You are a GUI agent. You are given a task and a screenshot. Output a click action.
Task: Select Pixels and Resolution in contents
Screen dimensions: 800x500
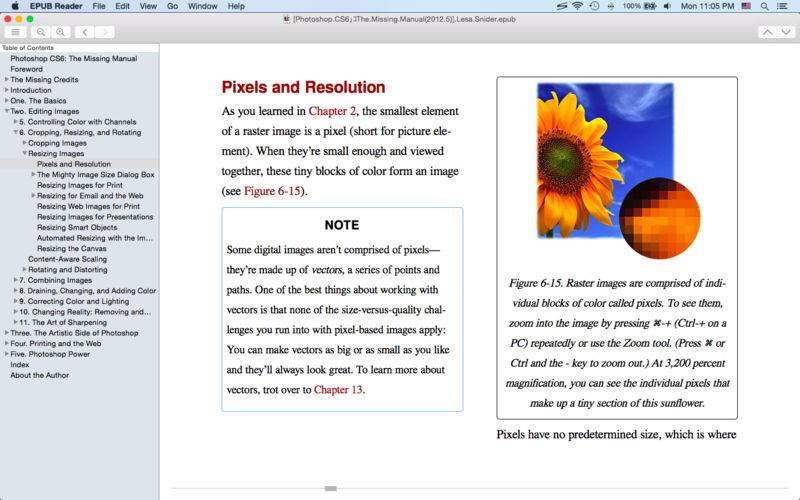click(x=74, y=164)
